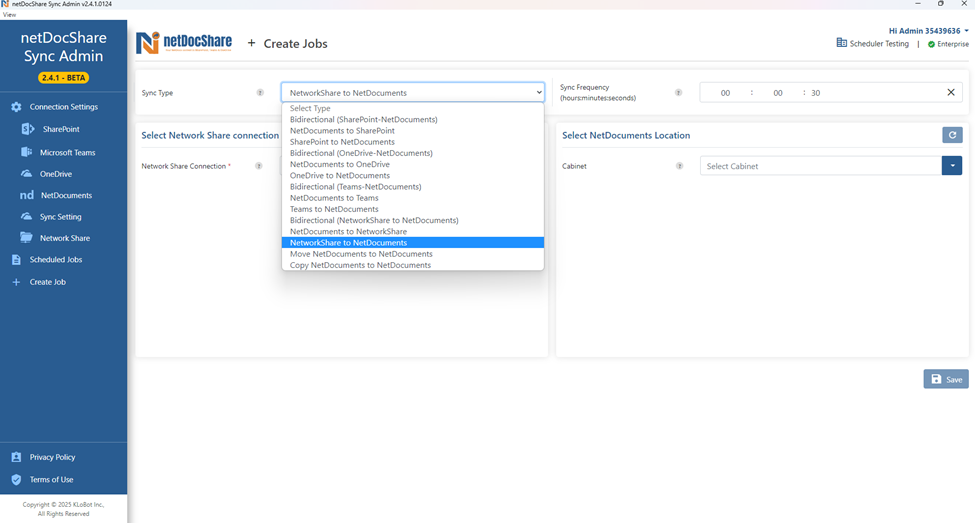The height and width of the screenshot is (523, 975).
Task: Open the Privacy Policy link
Action: coord(52,457)
